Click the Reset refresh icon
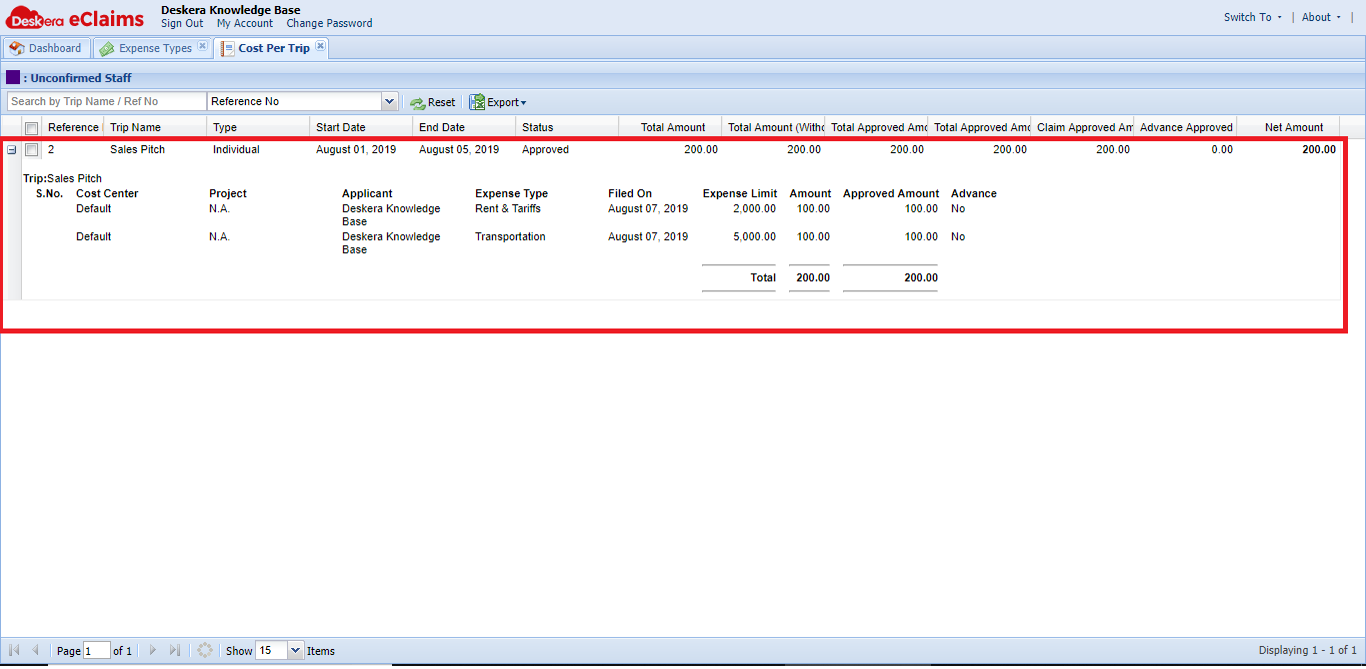1366x669 pixels. [x=417, y=102]
